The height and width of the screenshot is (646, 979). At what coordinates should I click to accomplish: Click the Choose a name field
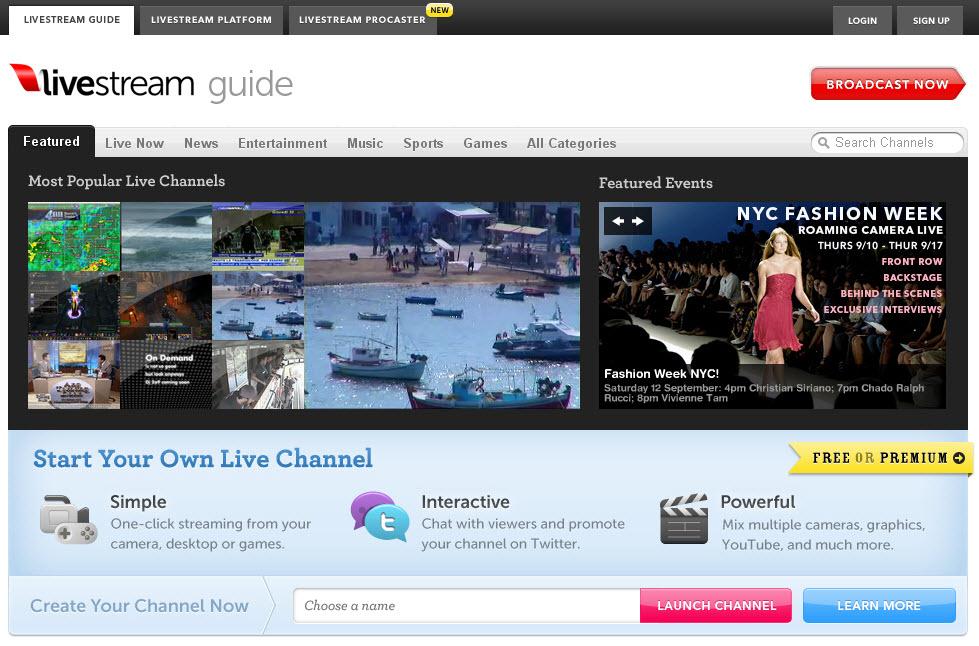point(466,605)
